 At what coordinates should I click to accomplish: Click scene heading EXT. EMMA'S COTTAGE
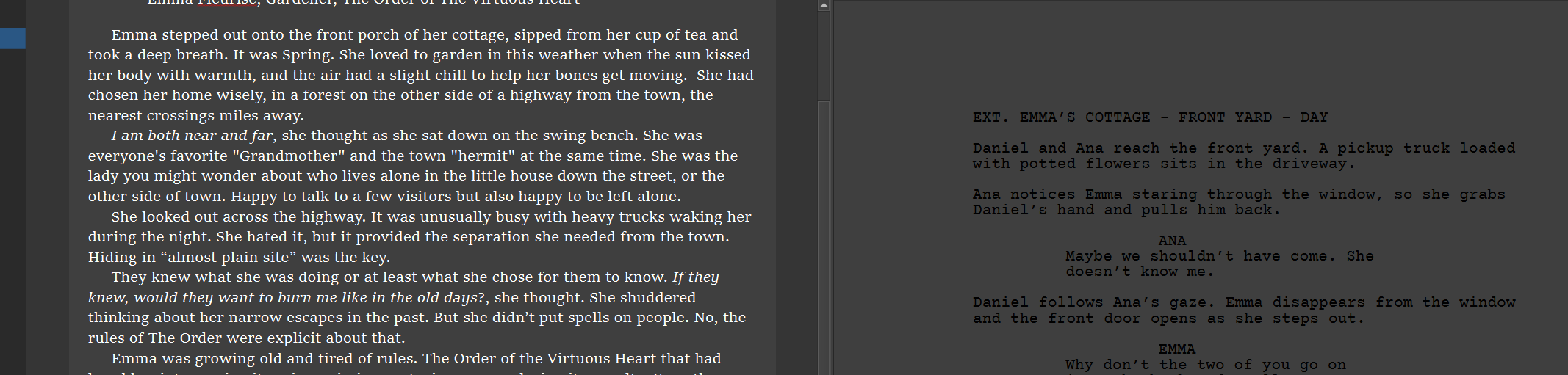point(1150,117)
